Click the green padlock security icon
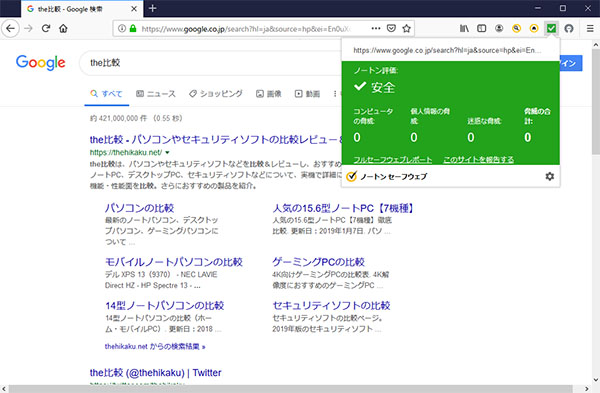The image size is (600, 393). [133, 28]
